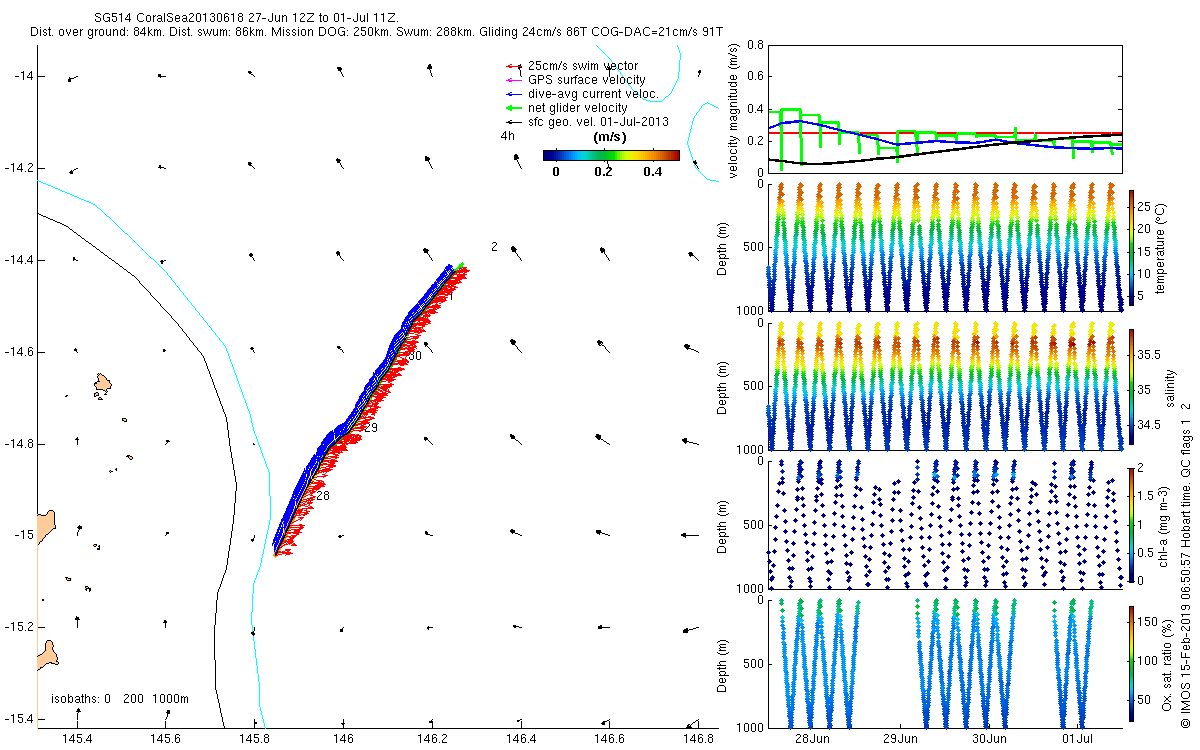Click the Ox. sat. ratio colorbar
This screenshot has width=1200, height=750.
(1132, 662)
